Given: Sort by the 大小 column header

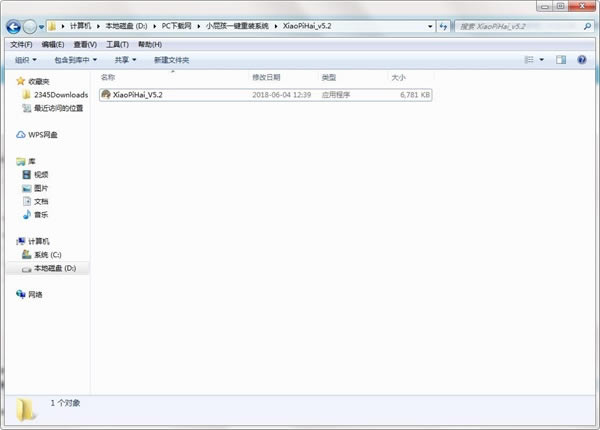Looking at the screenshot, I should click(x=398, y=78).
